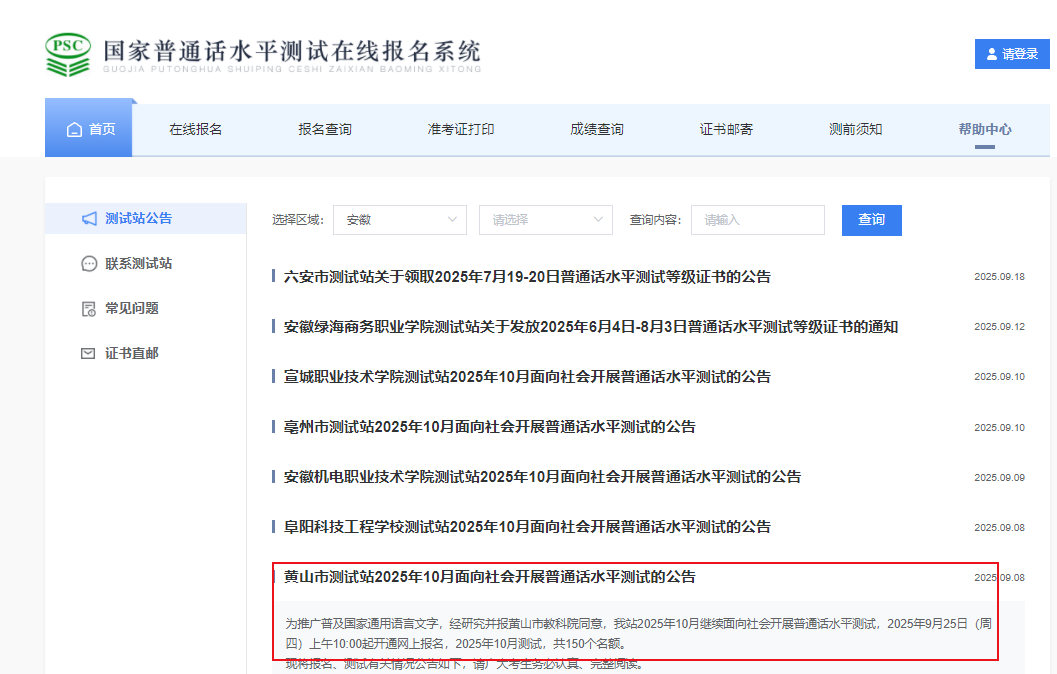The image size is (1057, 674).
Task: Open the 在线报名 menu item
Action: [195, 129]
